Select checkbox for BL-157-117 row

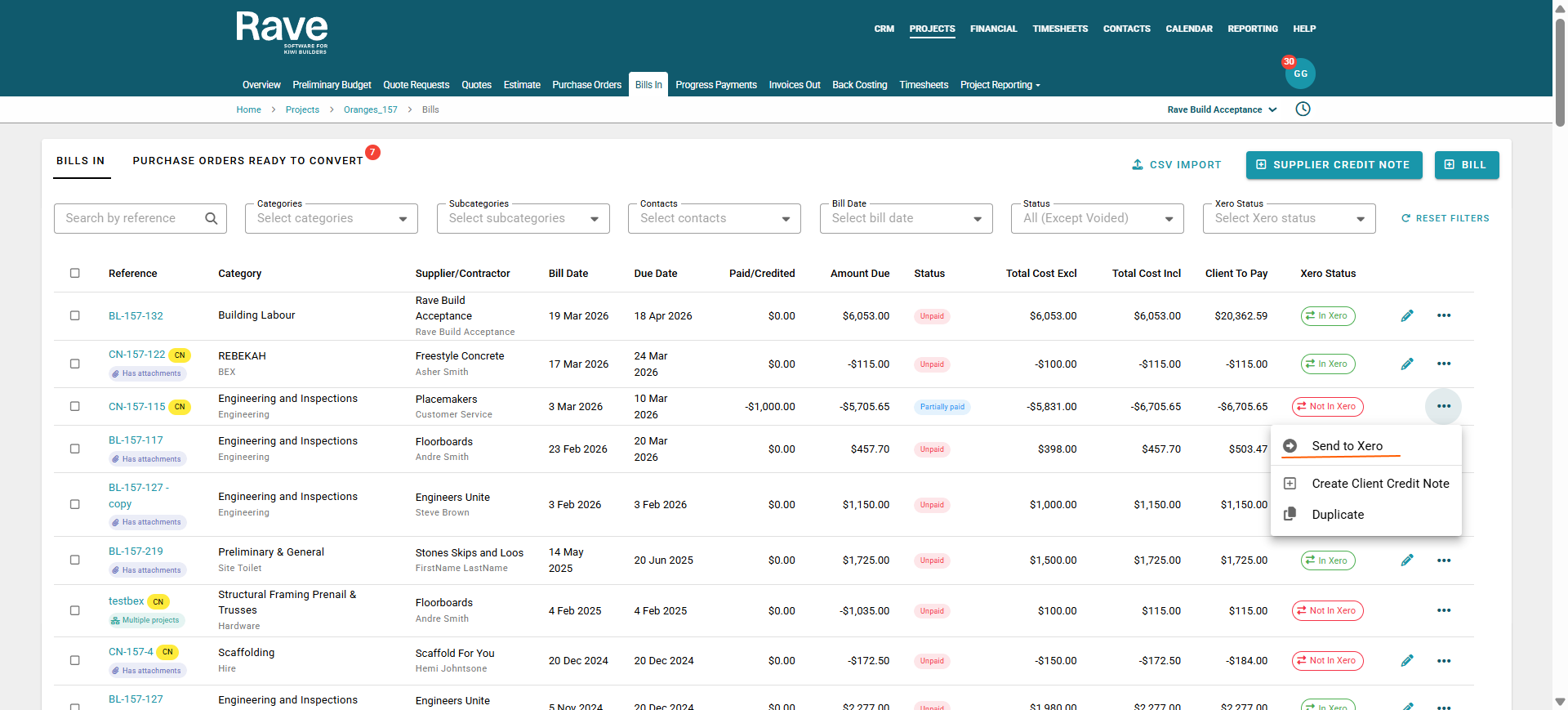click(x=75, y=449)
